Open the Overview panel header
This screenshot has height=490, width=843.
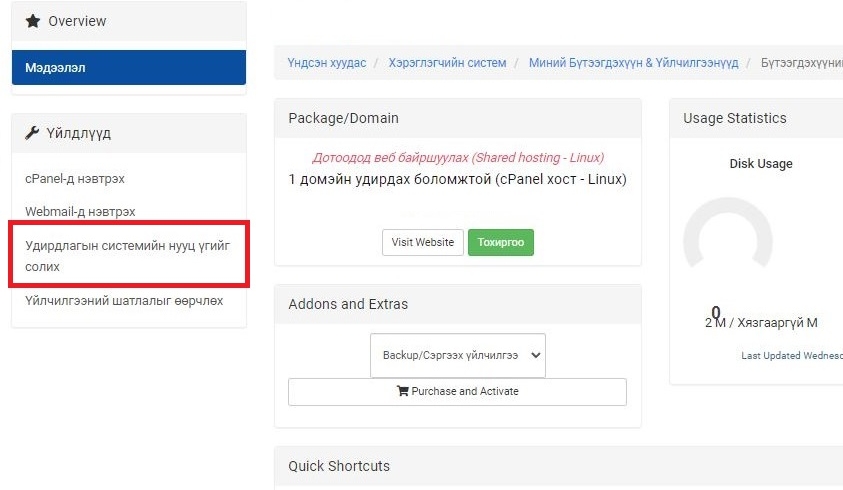(x=129, y=22)
